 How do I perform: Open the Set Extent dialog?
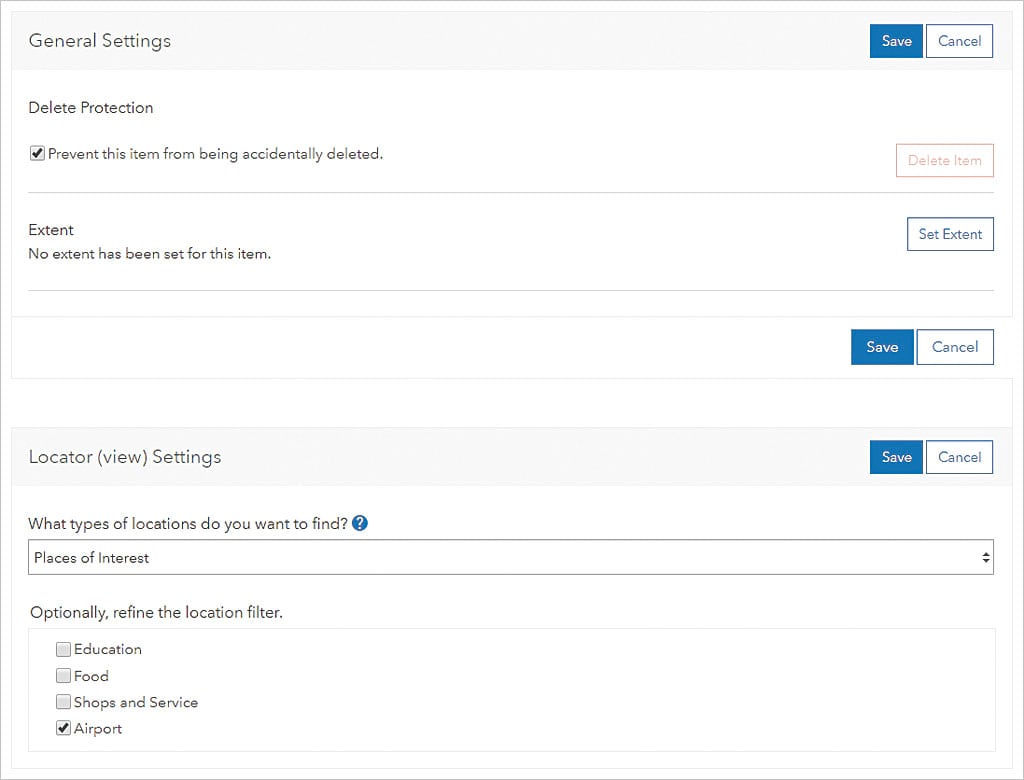point(950,234)
